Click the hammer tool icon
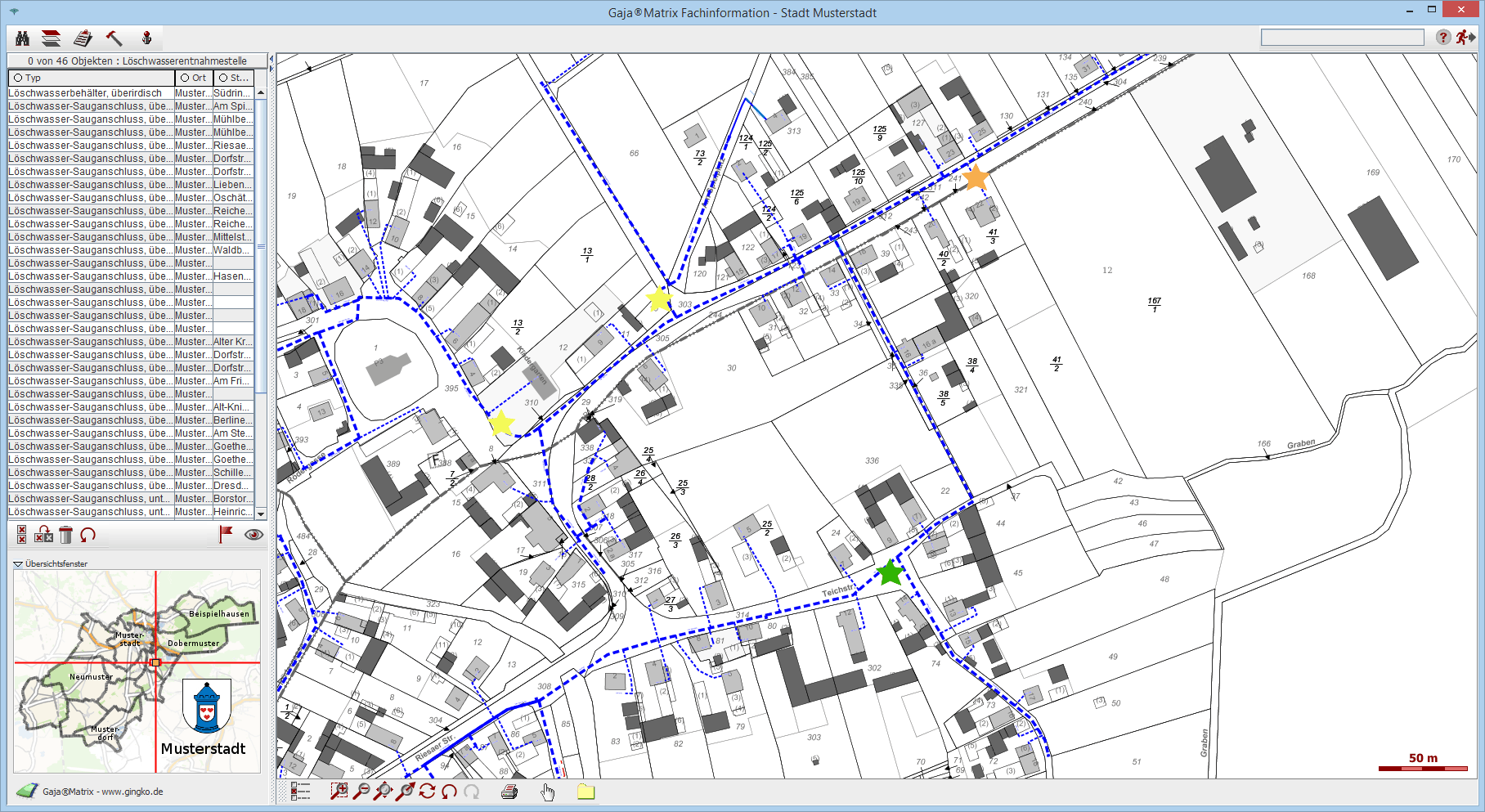The width and height of the screenshot is (1485, 812). (x=114, y=38)
